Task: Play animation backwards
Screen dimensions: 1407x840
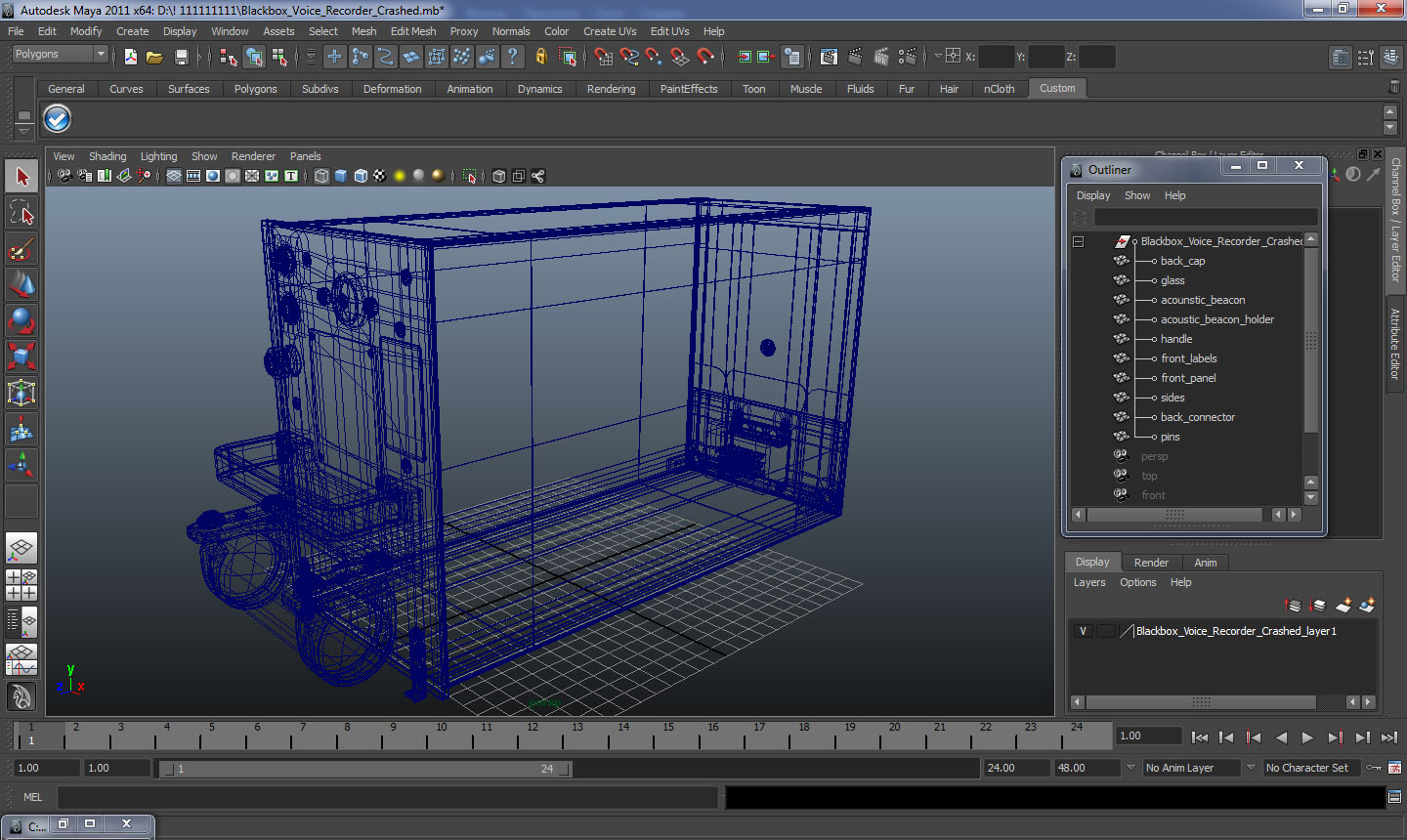Action: pos(1281,737)
